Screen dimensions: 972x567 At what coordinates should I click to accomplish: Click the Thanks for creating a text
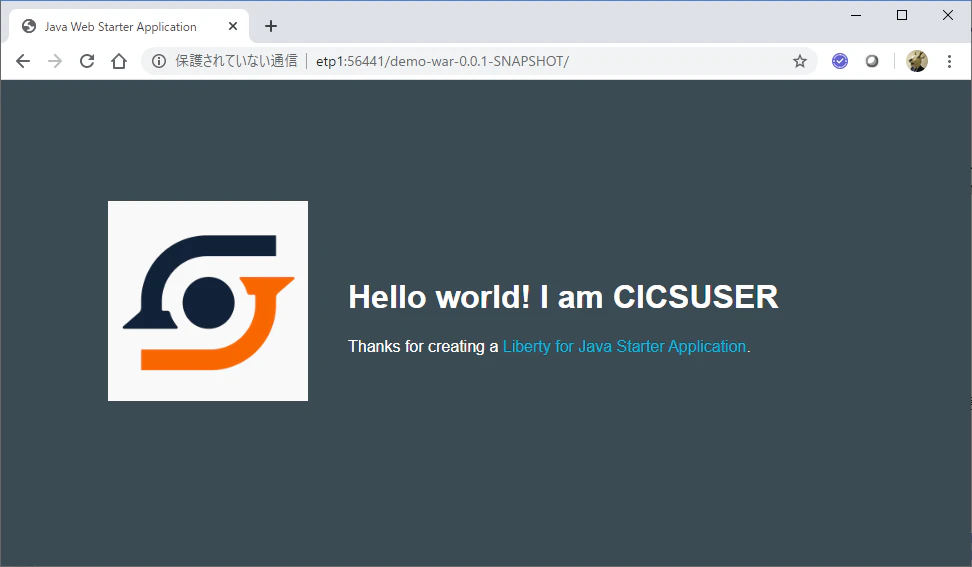coord(423,346)
